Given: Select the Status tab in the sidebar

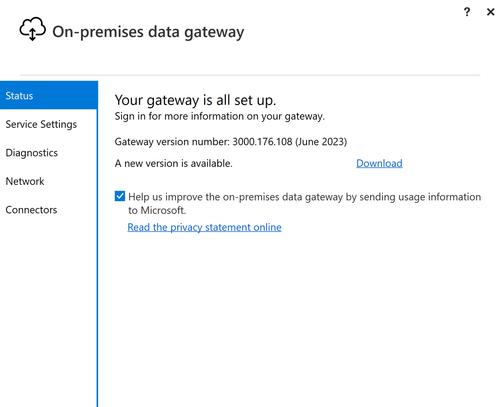Looking at the screenshot, I should click(x=49, y=95).
